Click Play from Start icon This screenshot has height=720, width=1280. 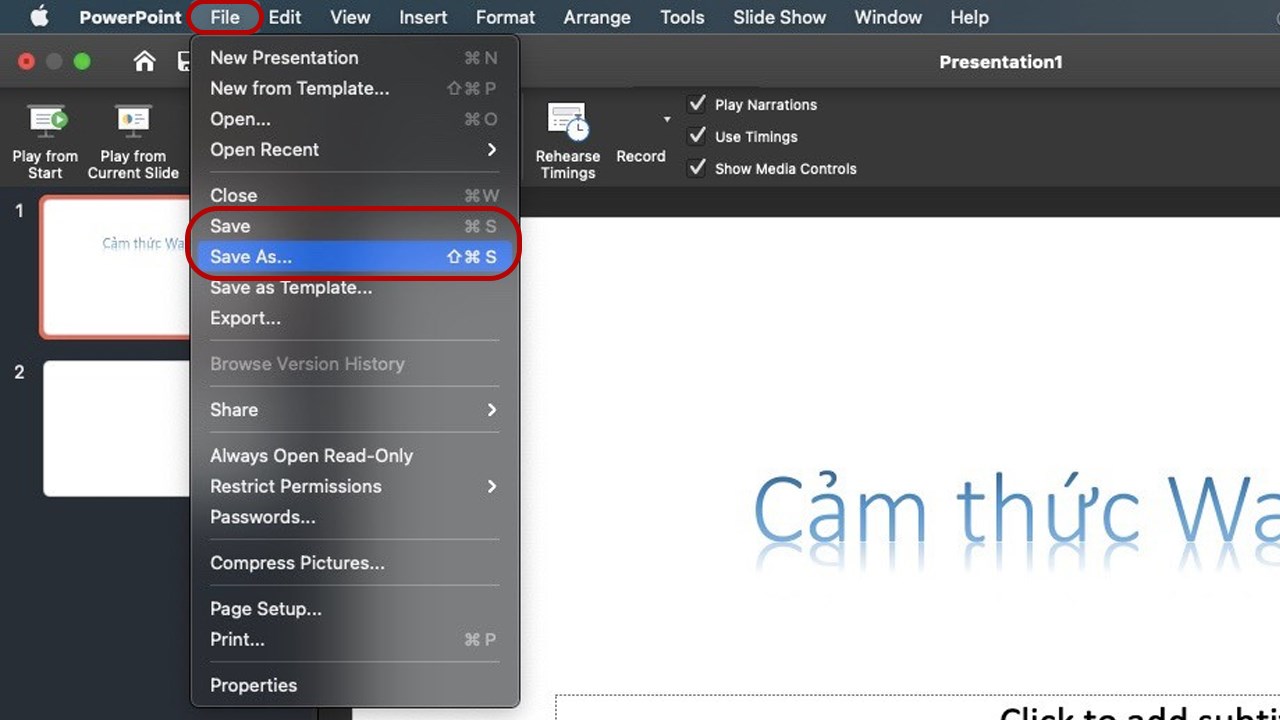(x=47, y=122)
